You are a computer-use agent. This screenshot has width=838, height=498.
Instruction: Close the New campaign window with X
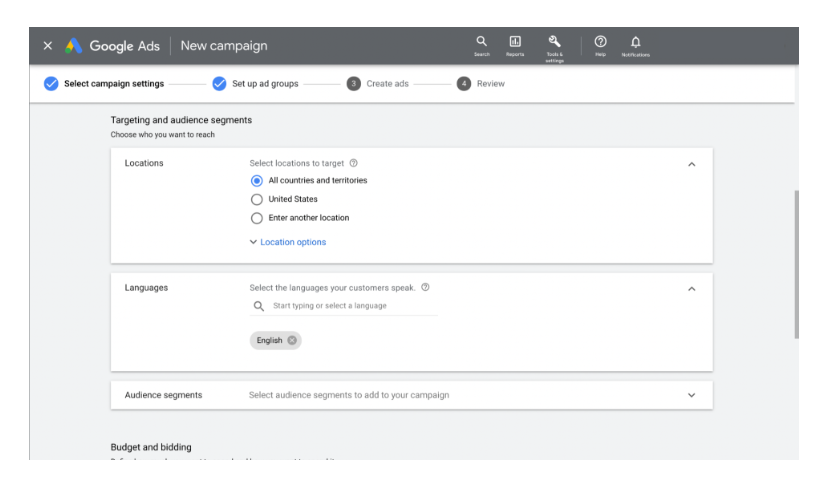48,46
